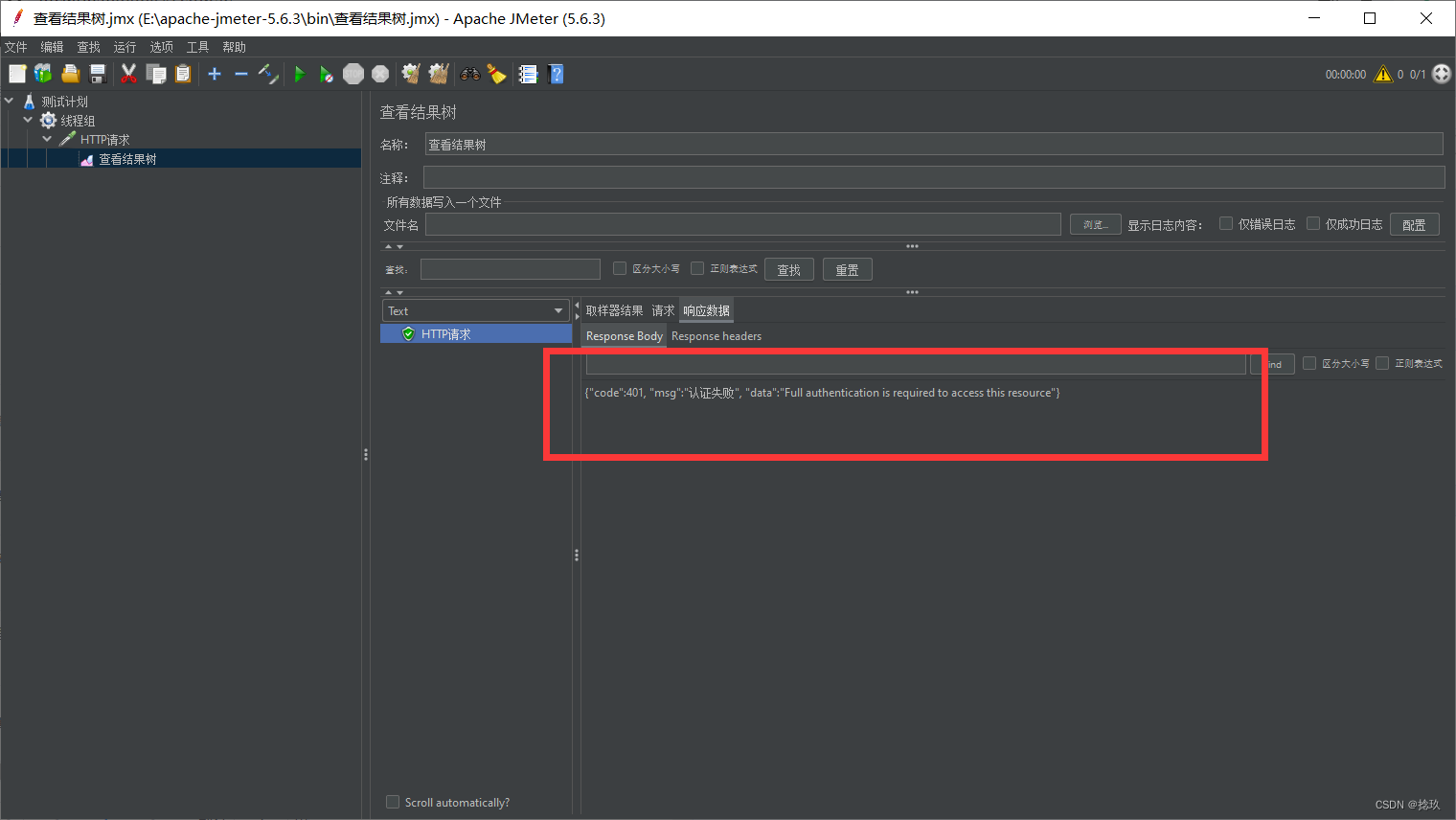Focus the 文件名 input field
The height and width of the screenshot is (820, 1456).
(x=743, y=224)
